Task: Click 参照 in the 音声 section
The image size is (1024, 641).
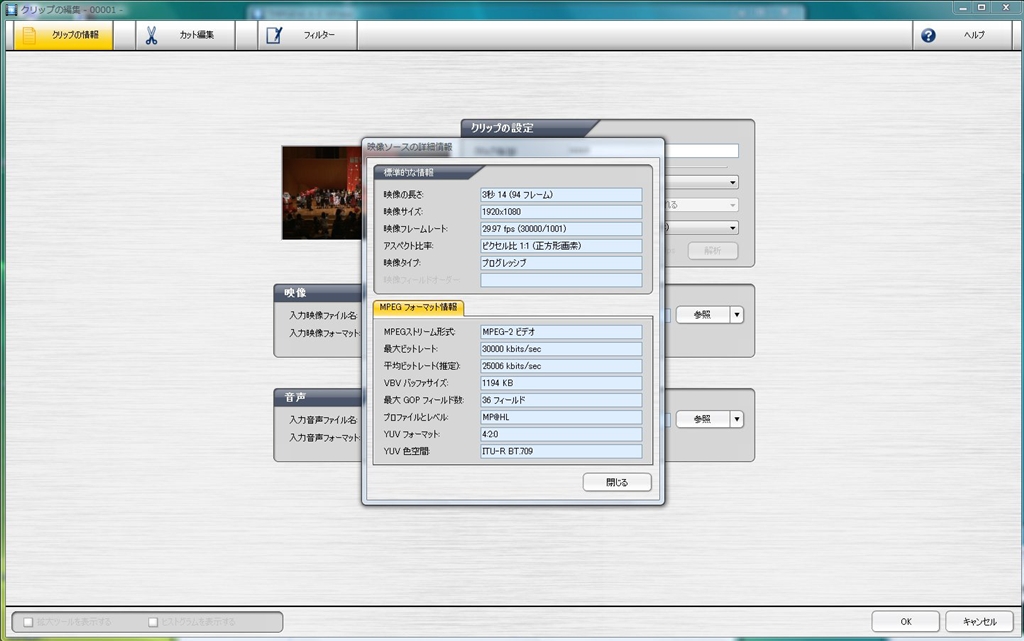Action: point(701,419)
